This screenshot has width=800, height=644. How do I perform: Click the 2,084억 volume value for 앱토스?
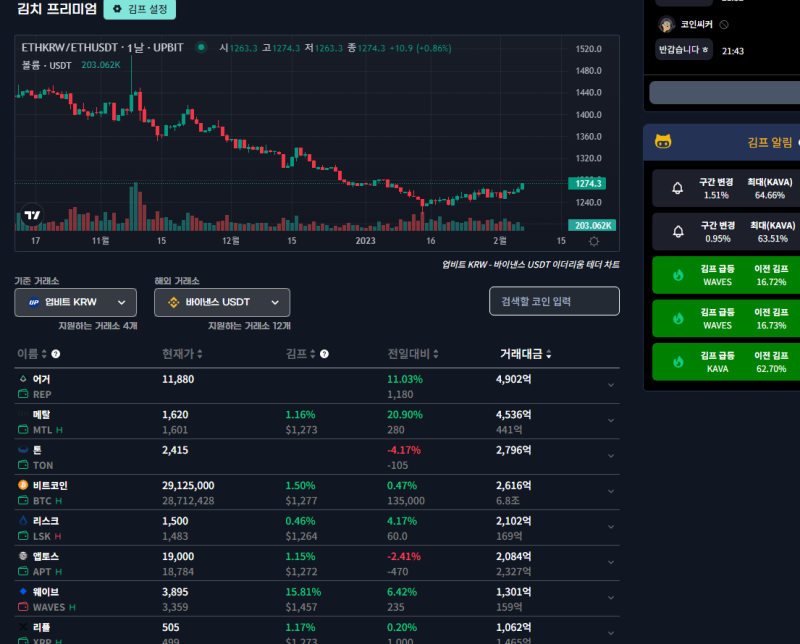tap(513, 556)
